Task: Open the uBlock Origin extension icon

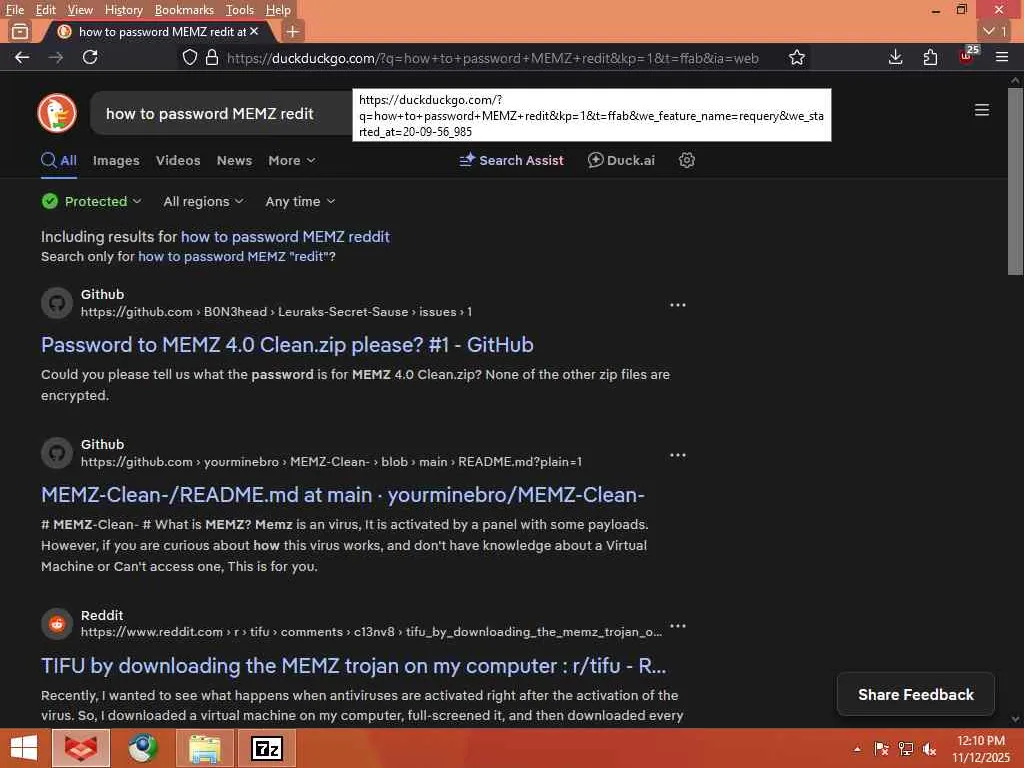Action: (x=966, y=57)
